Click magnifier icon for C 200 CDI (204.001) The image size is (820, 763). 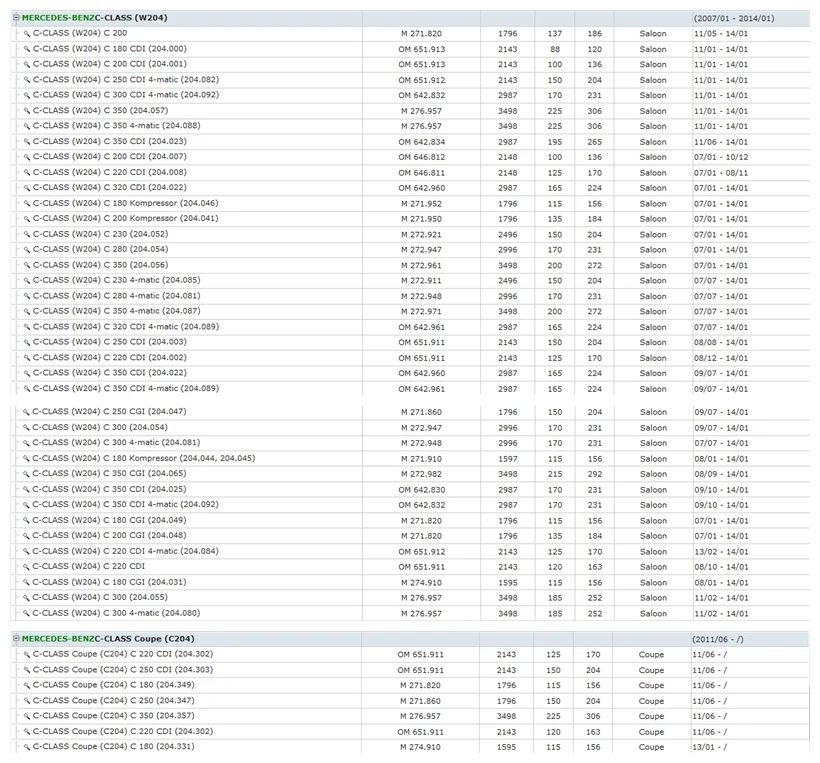pos(27,64)
